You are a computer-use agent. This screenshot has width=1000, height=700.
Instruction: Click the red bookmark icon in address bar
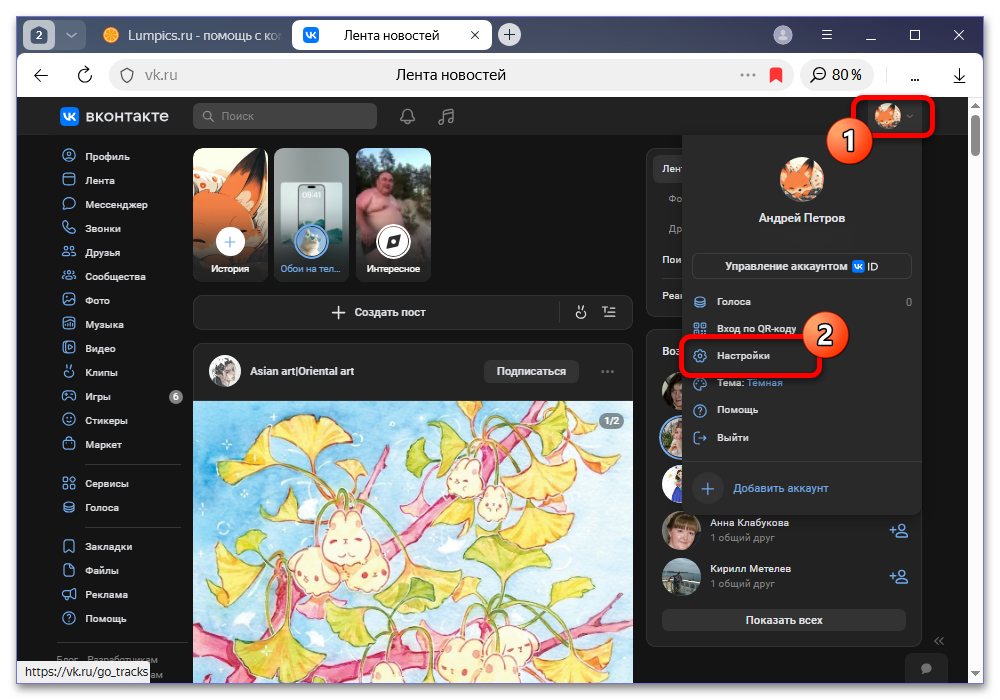[x=776, y=75]
